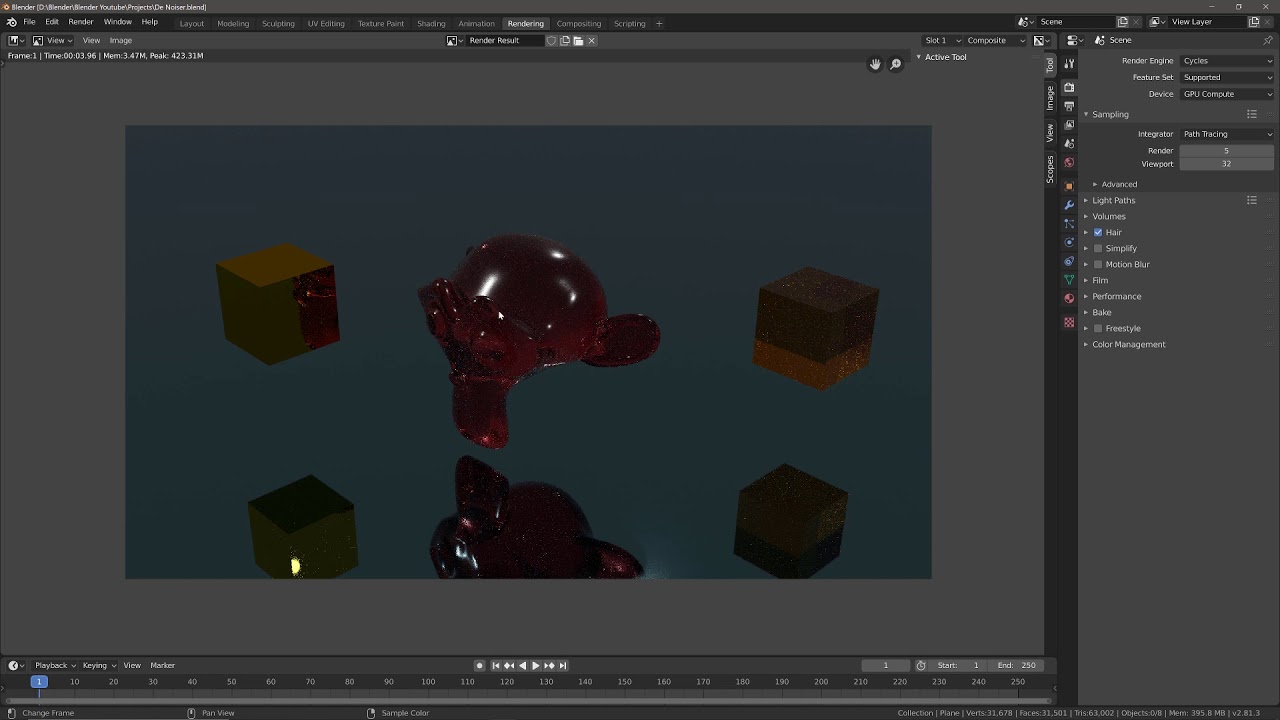Image resolution: width=1280 pixels, height=720 pixels.
Task: Open the Object Properties orange square icon
Action: [x=1068, y=187]
